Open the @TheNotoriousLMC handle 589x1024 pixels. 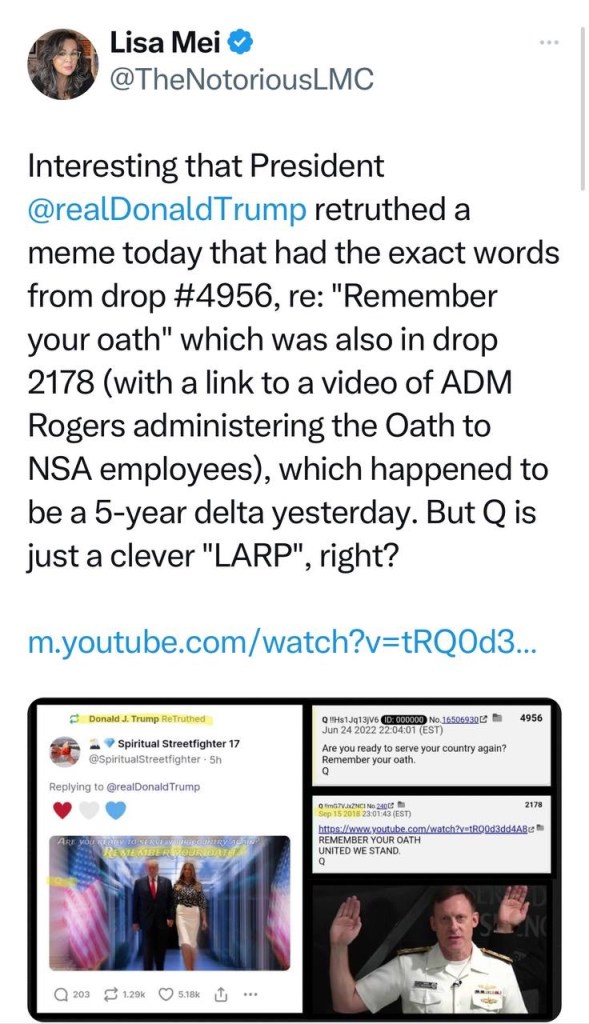point(242,80)
